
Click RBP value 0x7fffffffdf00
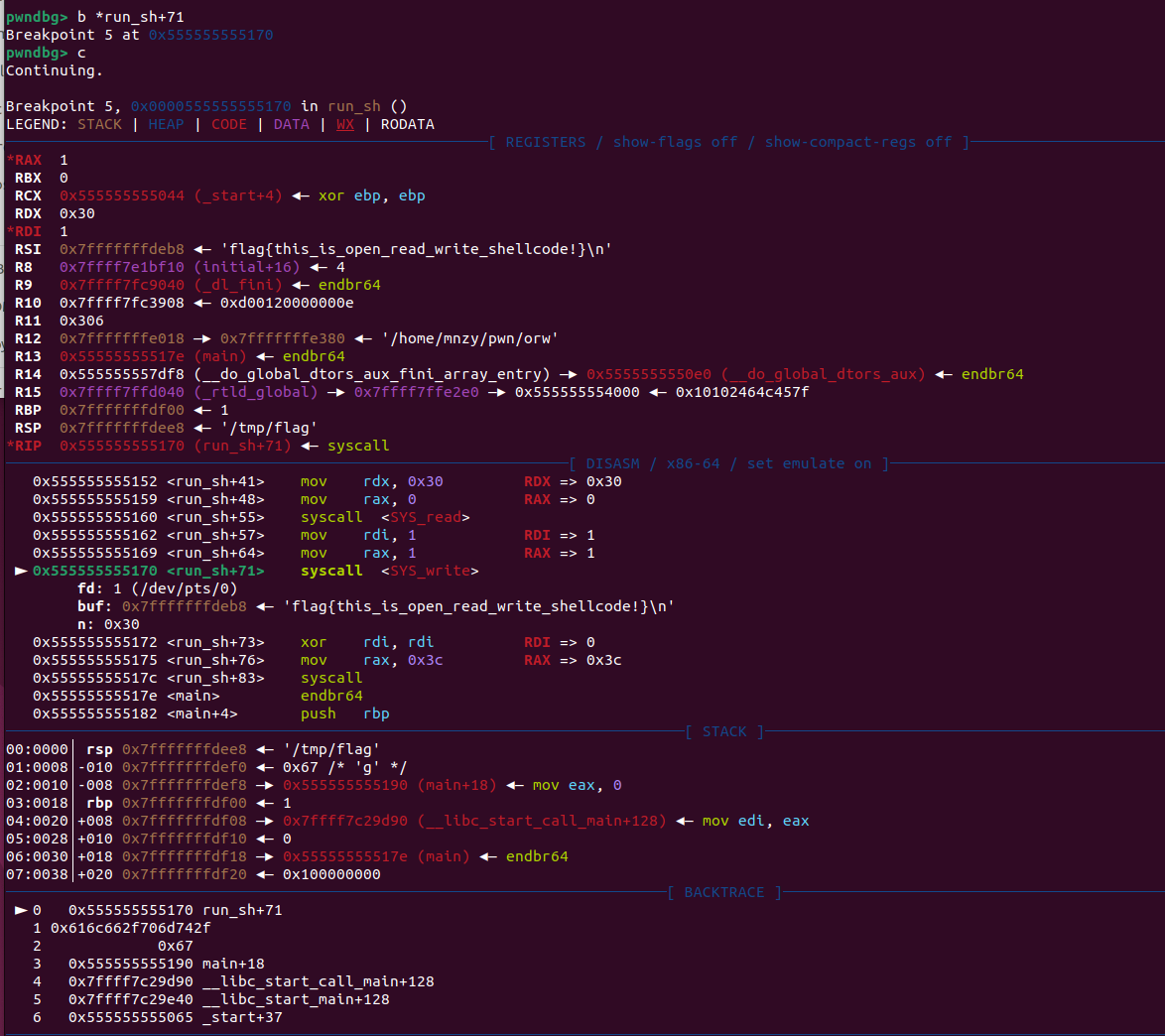[122, 410]
